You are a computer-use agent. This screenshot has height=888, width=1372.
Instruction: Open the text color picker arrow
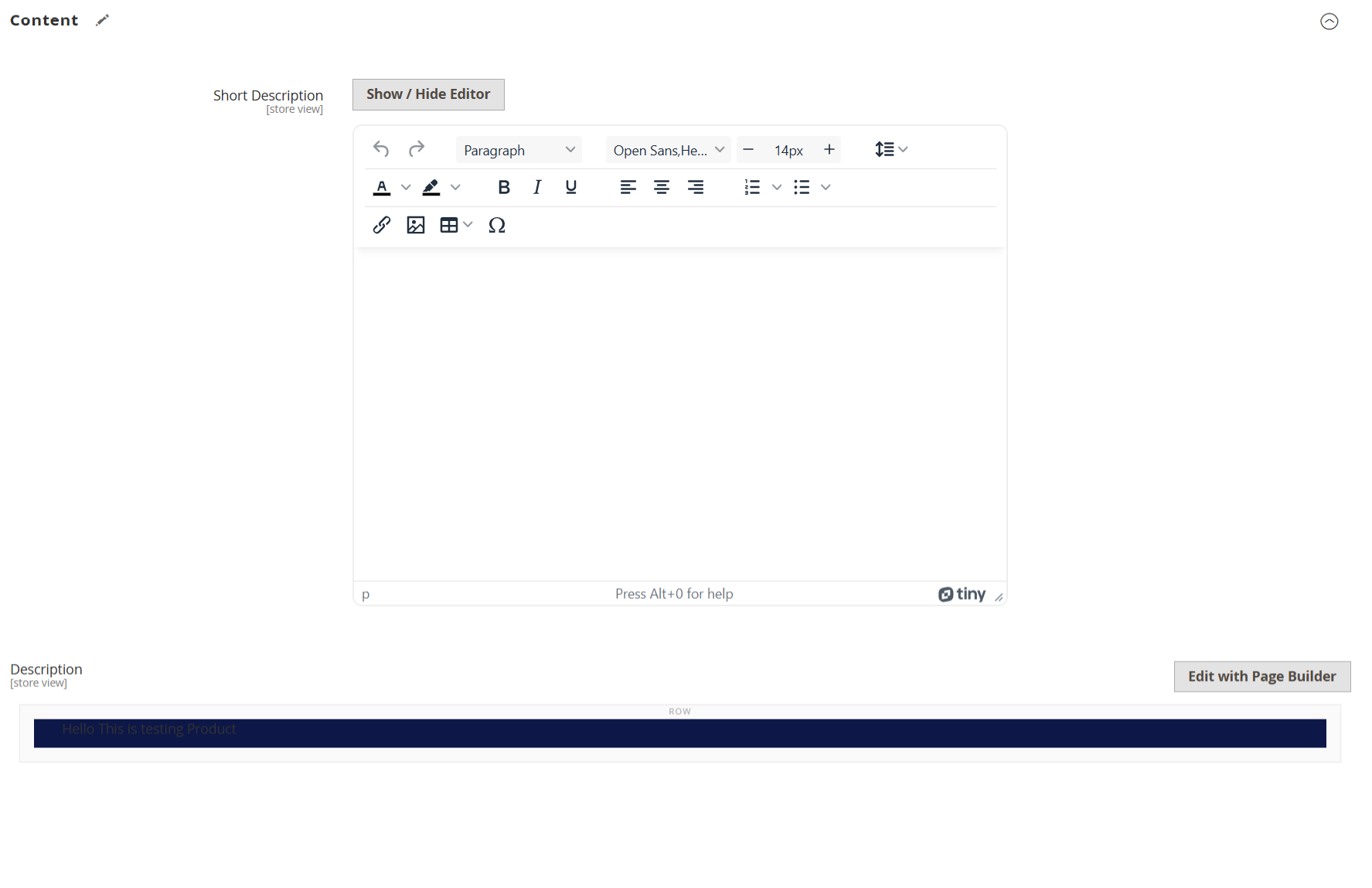coord(406,187)
